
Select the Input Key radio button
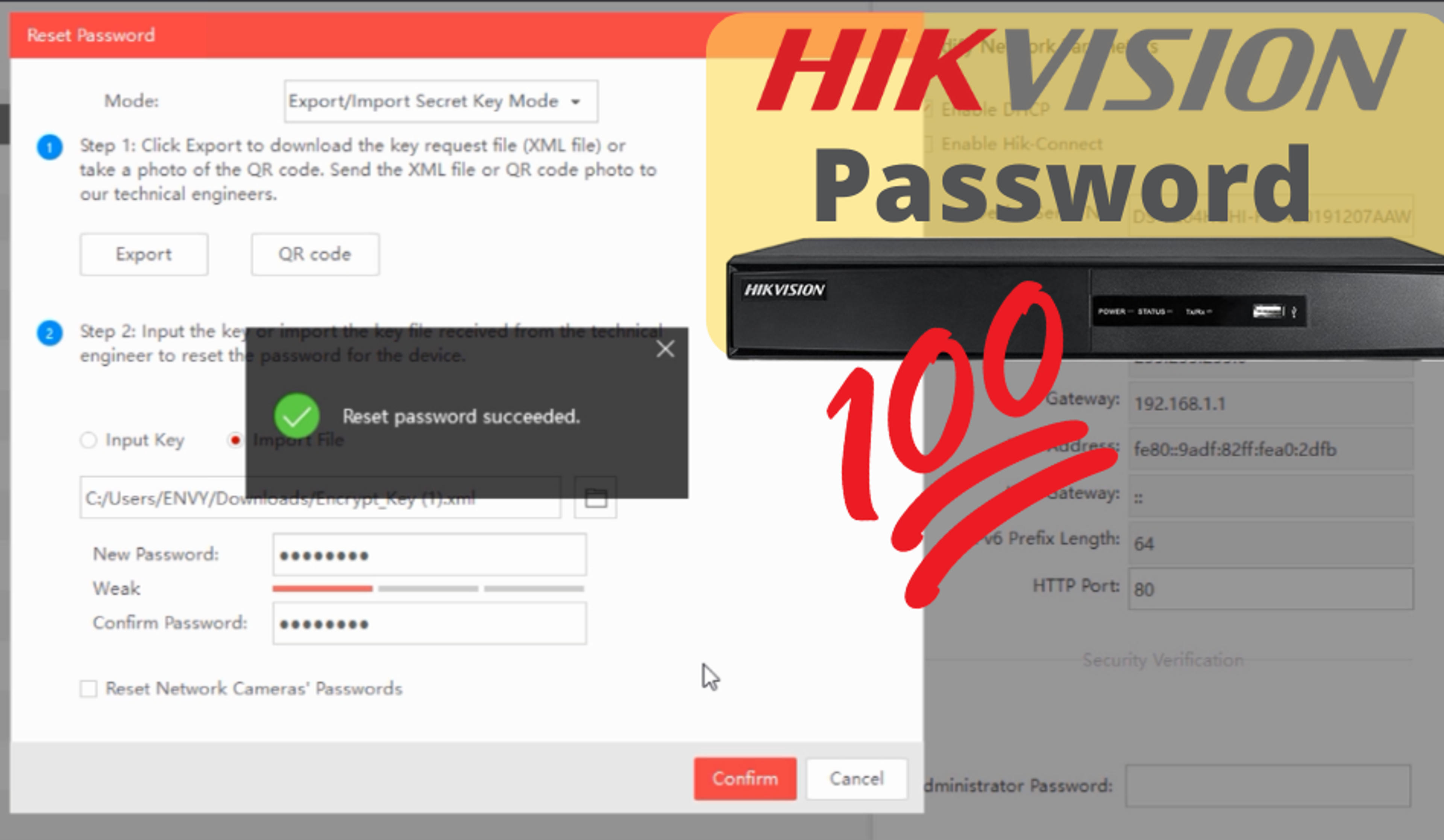pos(88,440)
